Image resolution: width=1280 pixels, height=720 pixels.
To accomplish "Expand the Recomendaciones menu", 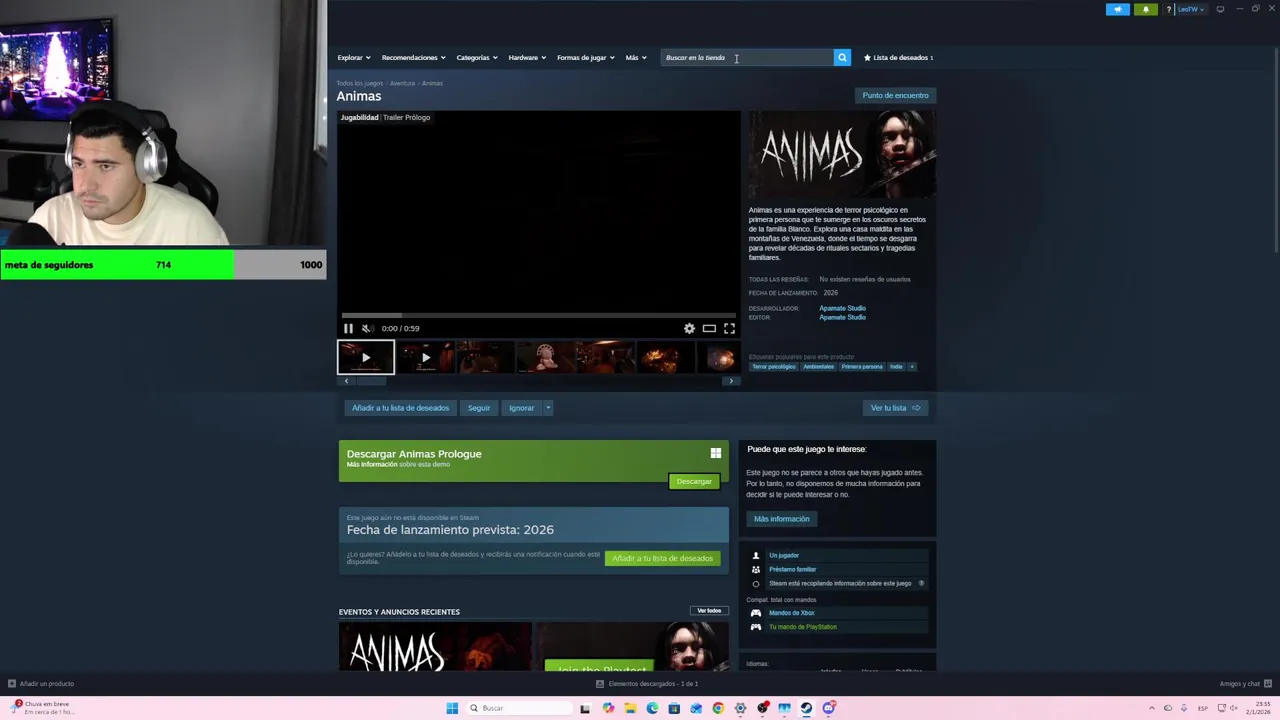I will 413,57.
